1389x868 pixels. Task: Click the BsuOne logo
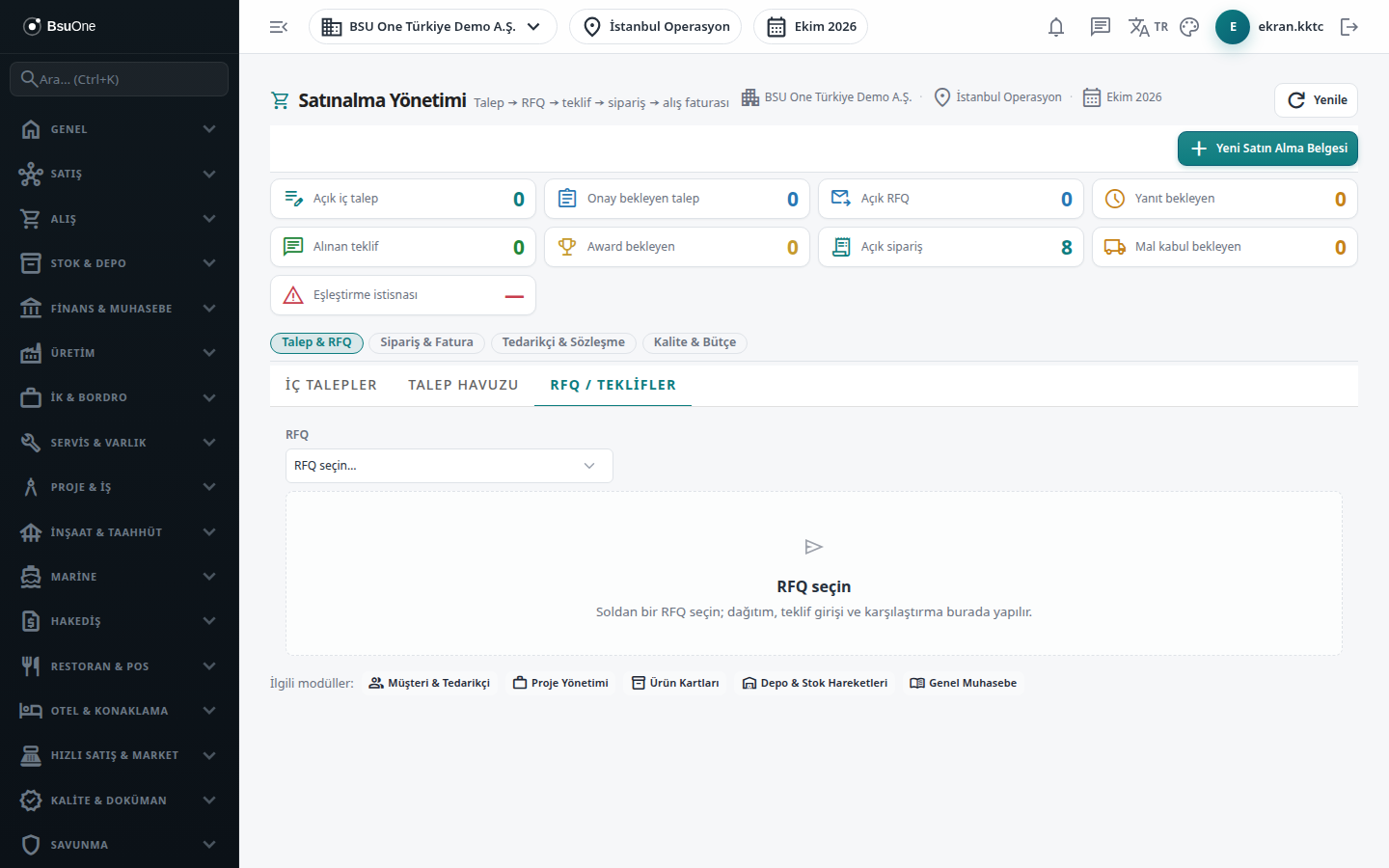[60, 26]
